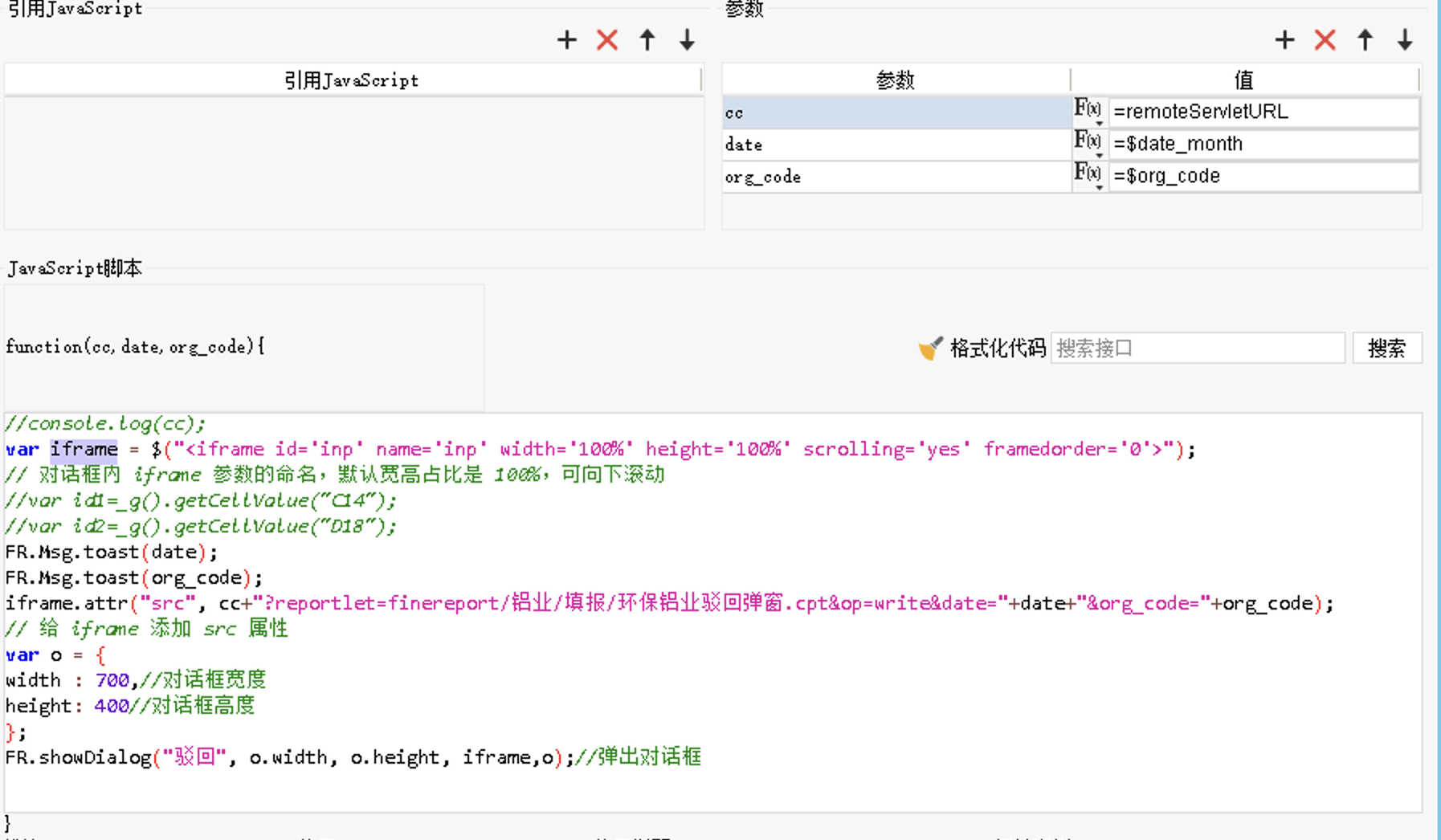Move up arrow in 引用JavaScript panel
1441x840 pixels.
[647, 40]
